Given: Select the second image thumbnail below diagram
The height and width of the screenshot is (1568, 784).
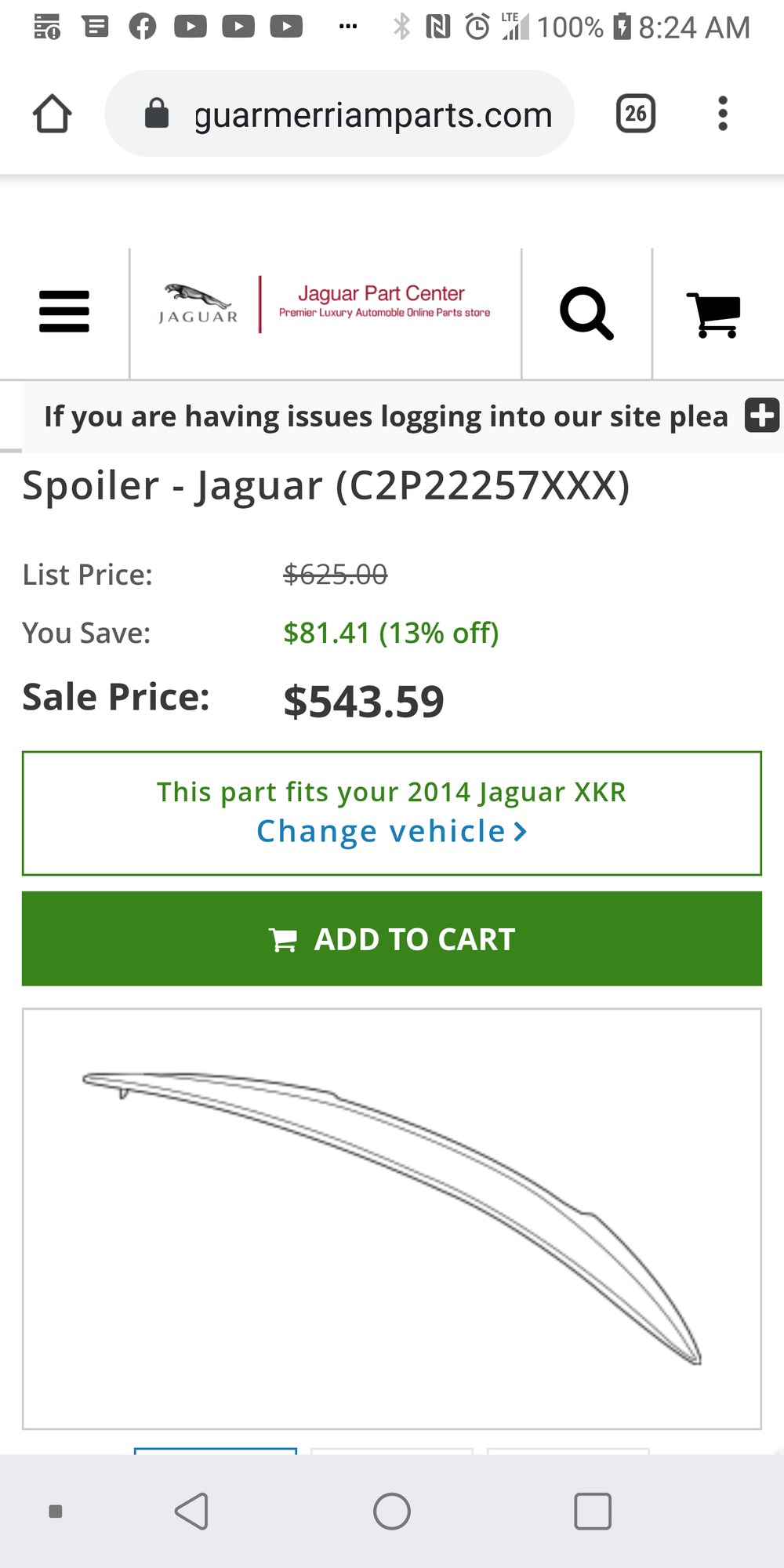Looking at the screenshot, I should point(392,1450).
